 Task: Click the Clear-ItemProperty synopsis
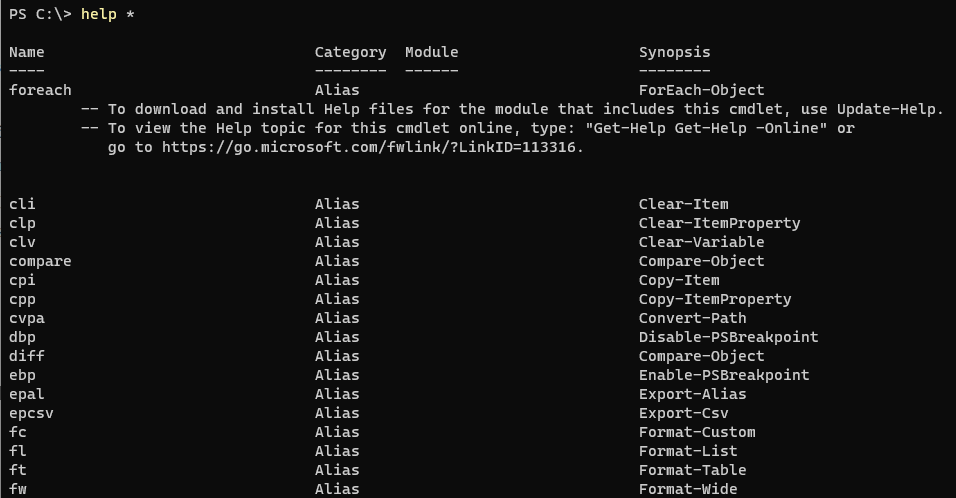[719, 223]
